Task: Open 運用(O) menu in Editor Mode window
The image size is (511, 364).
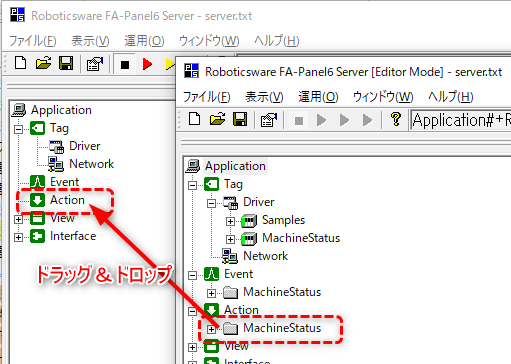Action: 318,97
